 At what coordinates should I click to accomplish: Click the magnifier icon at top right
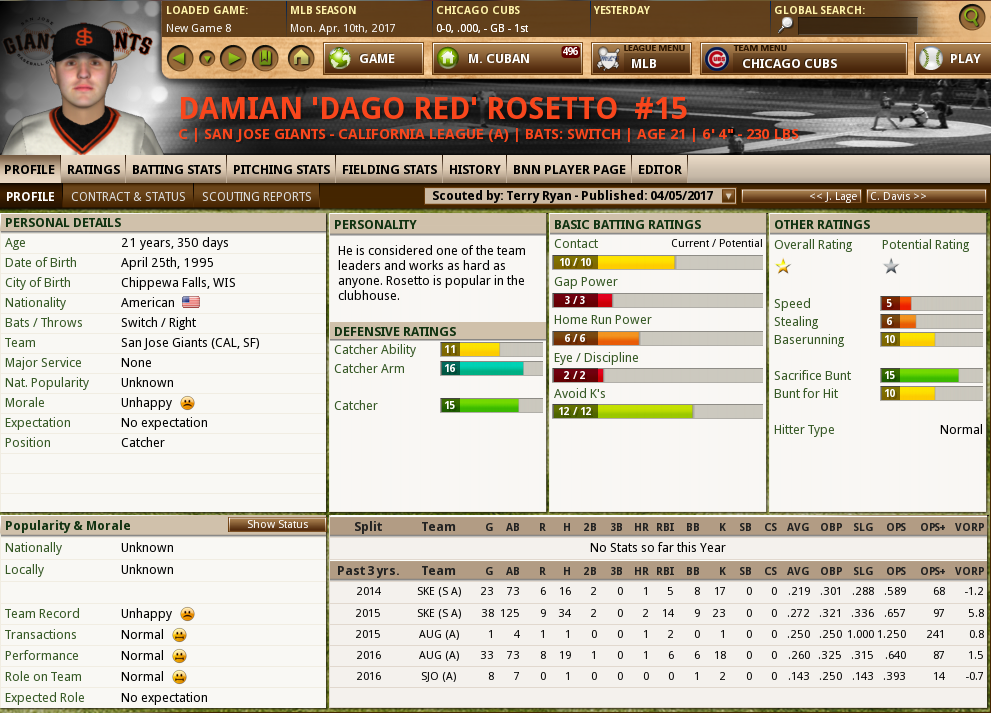pyautogui.click(x=970, y=17)
